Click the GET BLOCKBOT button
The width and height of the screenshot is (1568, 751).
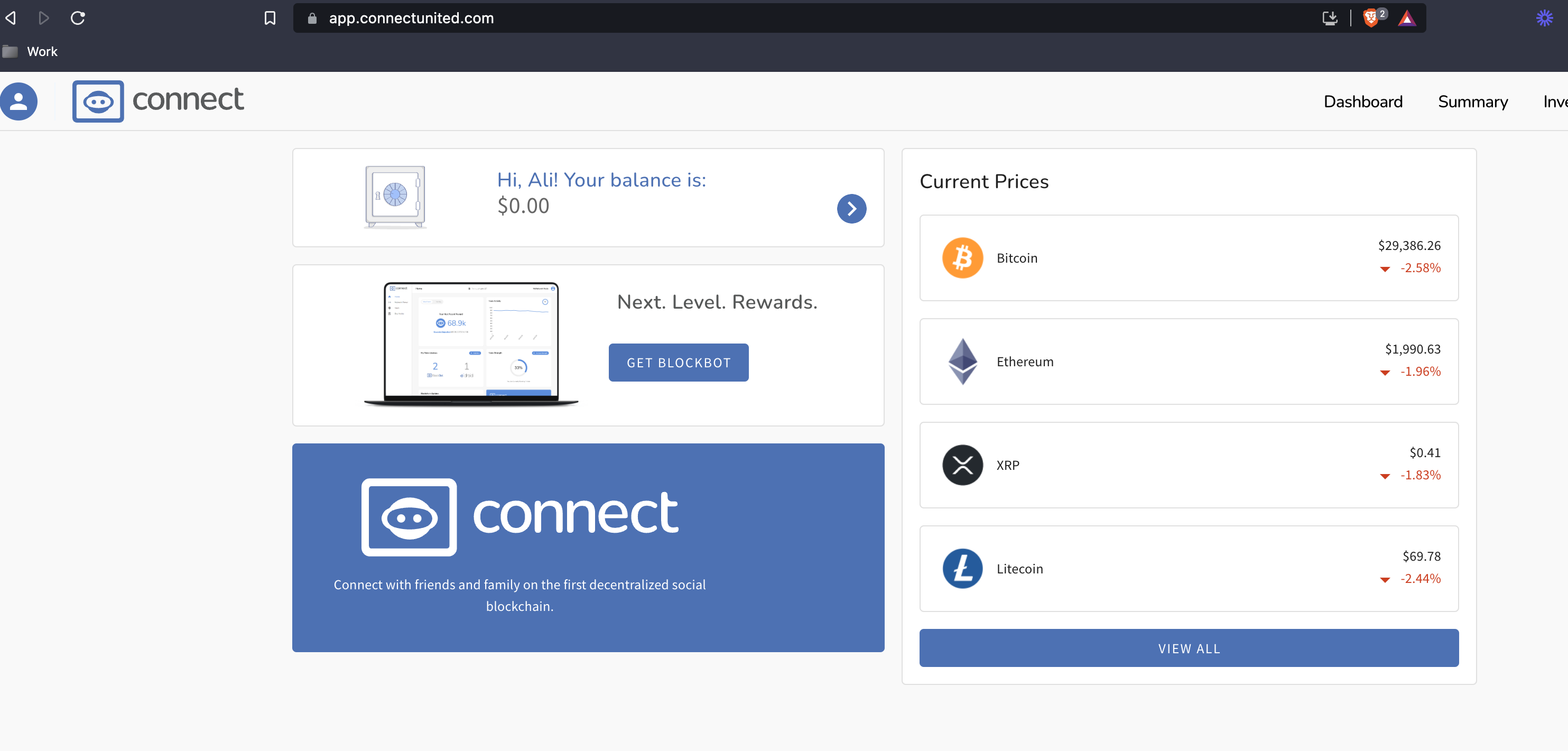coord(679,363)
